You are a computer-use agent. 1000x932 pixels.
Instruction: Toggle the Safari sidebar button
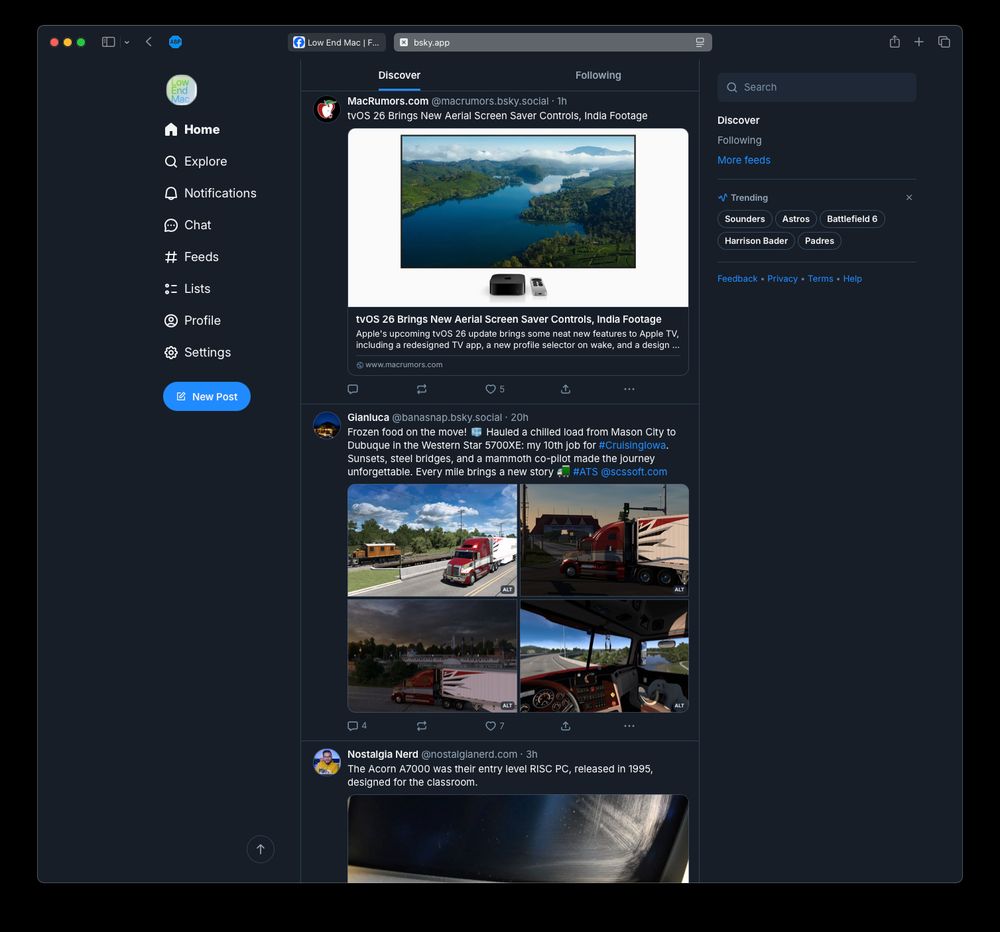(108, 42)
